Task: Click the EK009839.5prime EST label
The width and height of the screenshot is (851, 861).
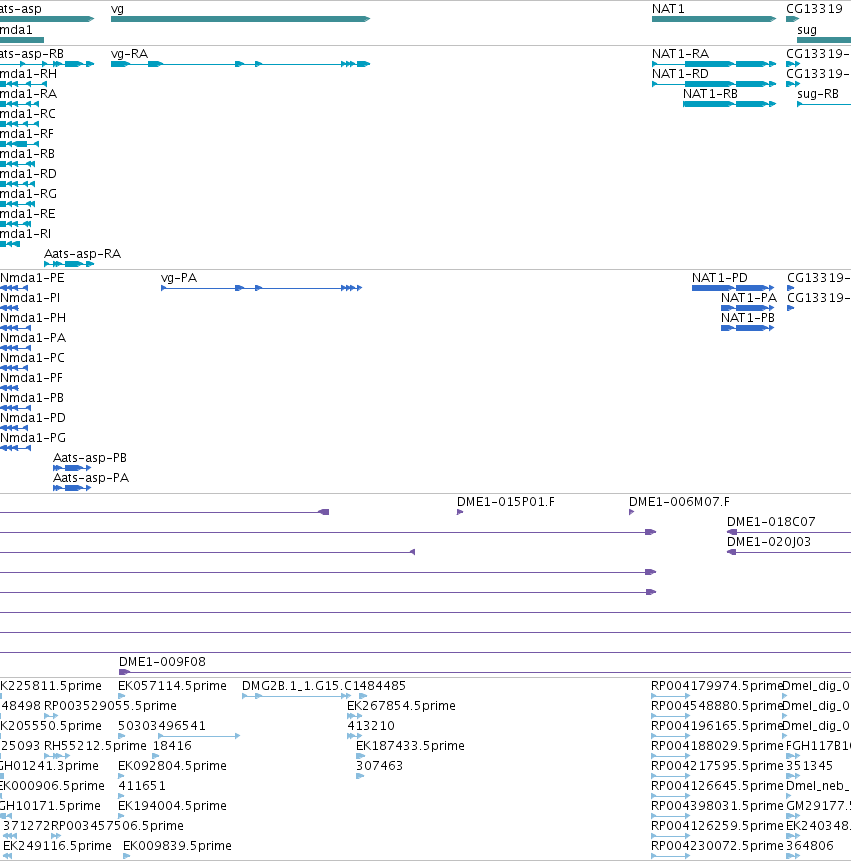Action: [x=177, y=846]
